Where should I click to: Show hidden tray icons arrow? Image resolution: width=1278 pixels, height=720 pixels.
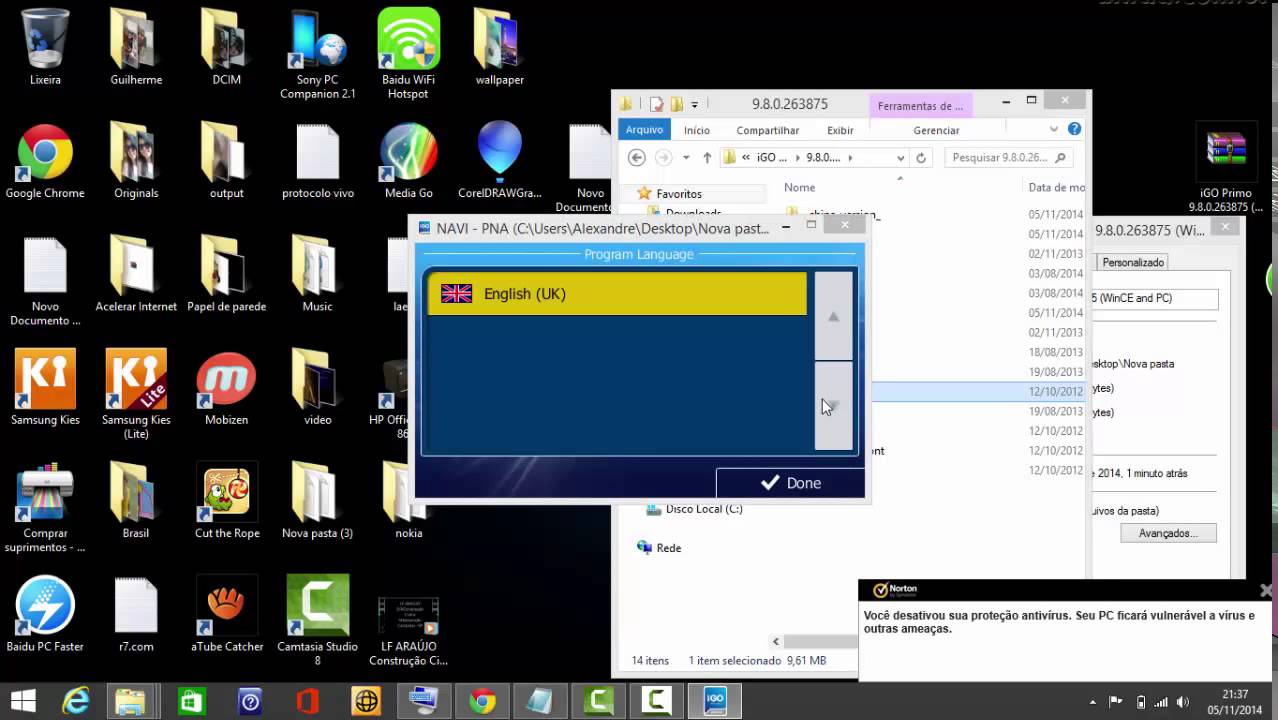[1092, 702]
